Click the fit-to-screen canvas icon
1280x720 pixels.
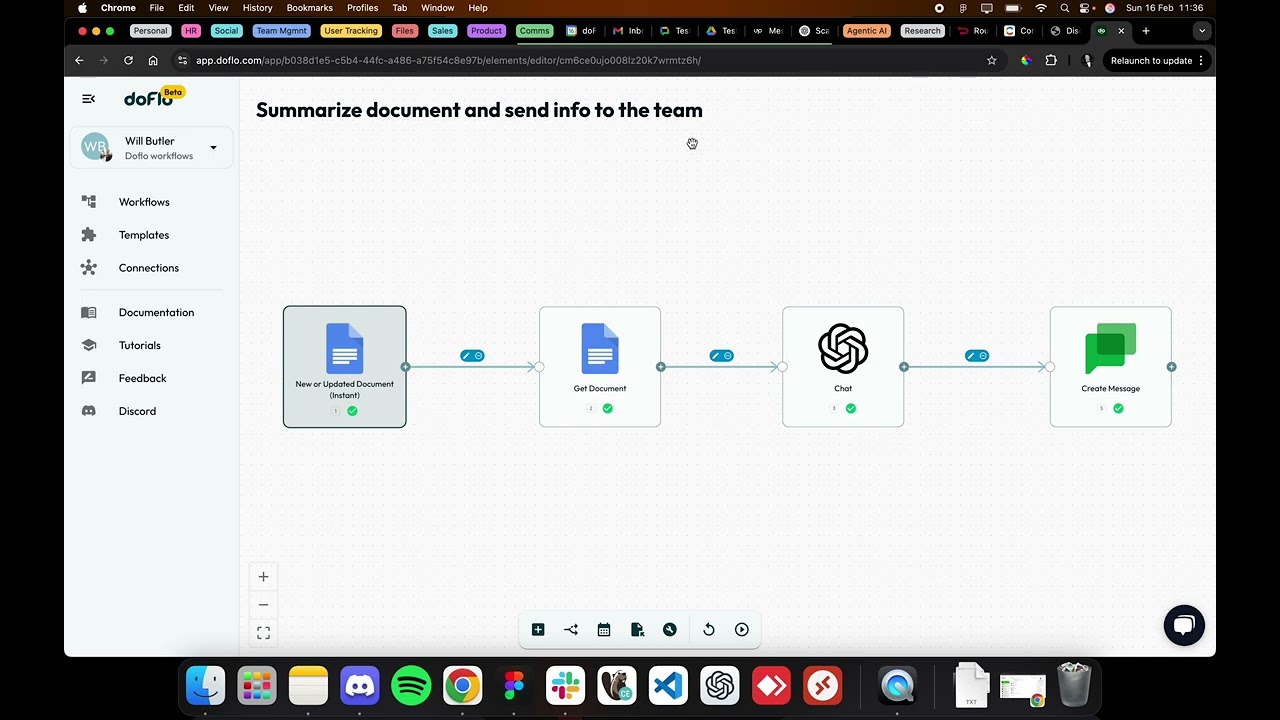[263, 633]
